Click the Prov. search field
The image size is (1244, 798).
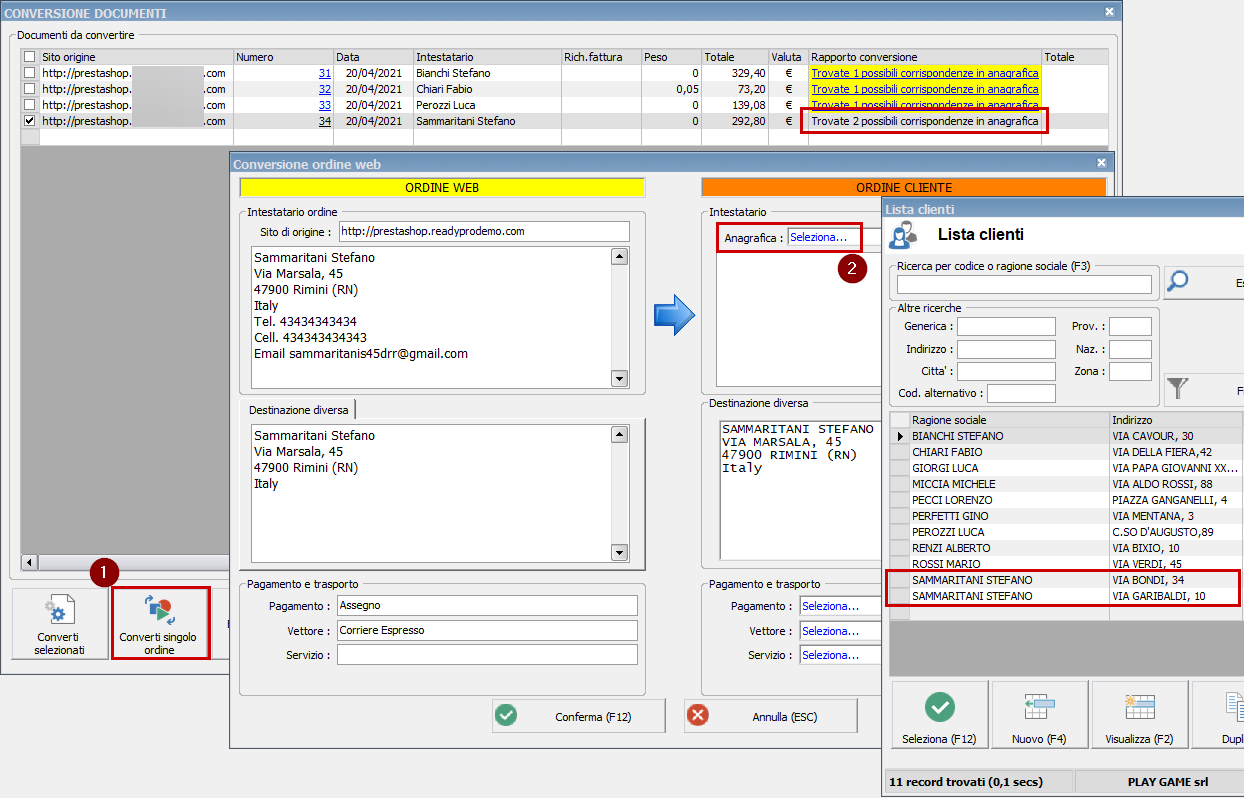tap(1130, 326)
